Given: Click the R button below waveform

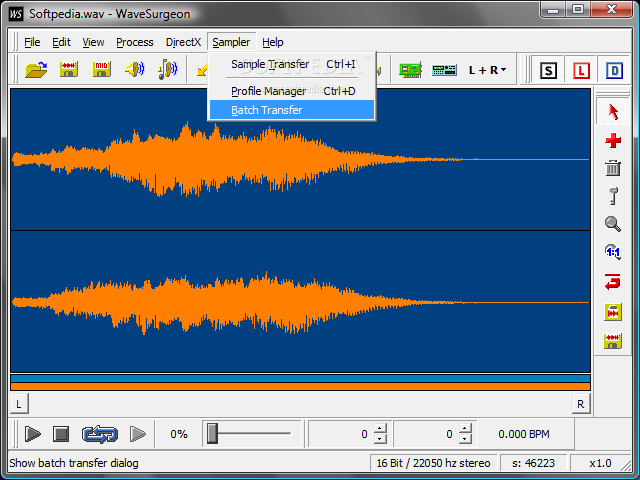Looking at the screenshot, I should coord(581,404).
